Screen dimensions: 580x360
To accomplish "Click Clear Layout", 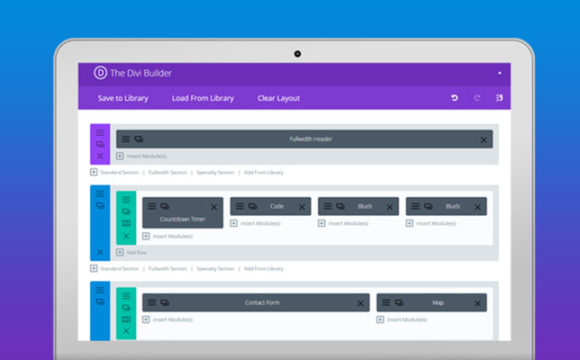I will [x=279, y=98].
